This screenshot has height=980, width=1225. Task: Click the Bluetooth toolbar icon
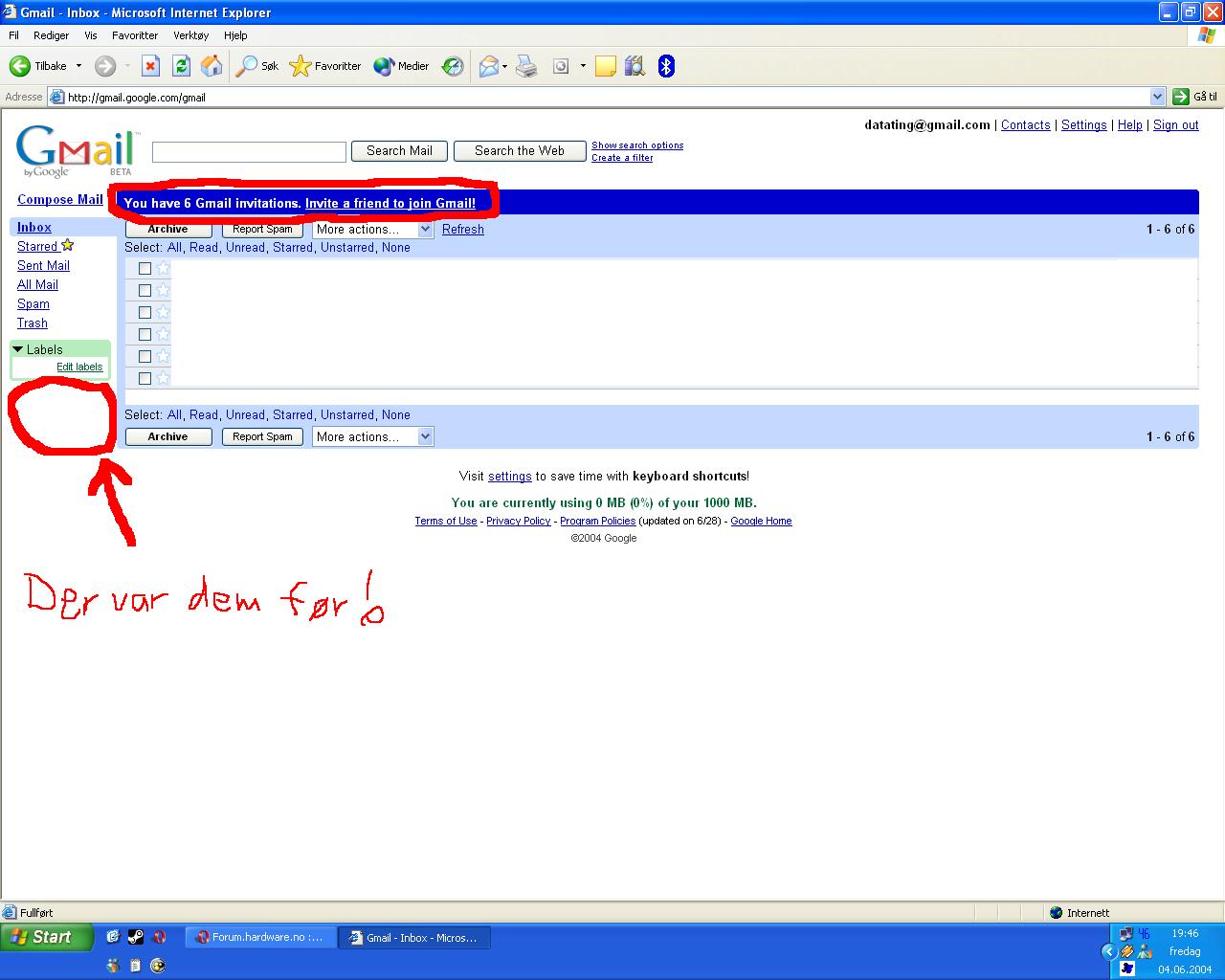(x=666, y=66)
